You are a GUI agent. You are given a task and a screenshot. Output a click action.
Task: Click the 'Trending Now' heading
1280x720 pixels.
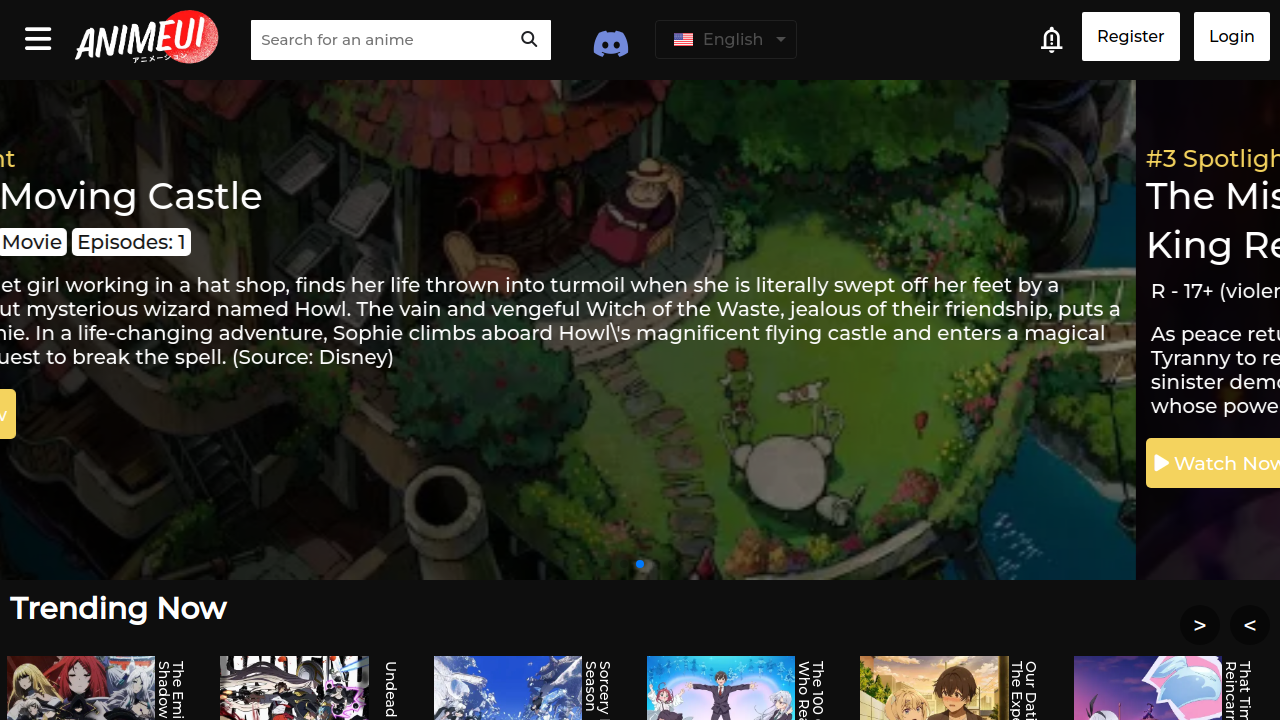(x=118, y=608)
